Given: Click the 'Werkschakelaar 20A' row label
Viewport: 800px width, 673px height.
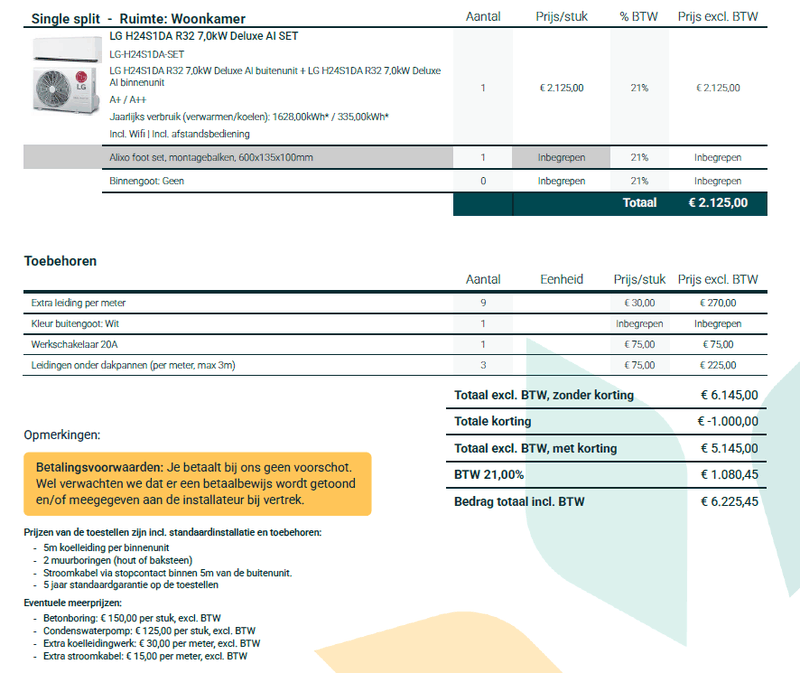Looking at the screenshot, I should click(74, 344).
